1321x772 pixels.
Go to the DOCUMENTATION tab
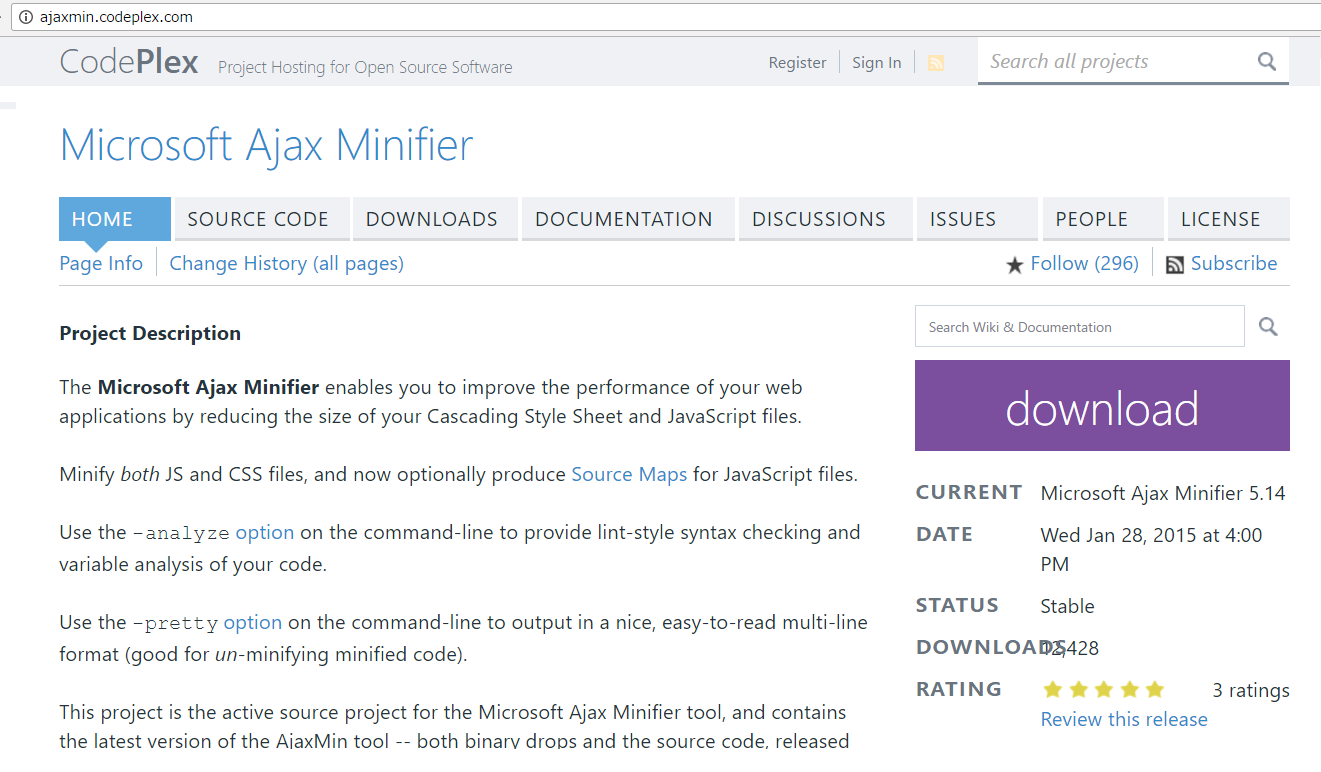[x=629, y=219]
